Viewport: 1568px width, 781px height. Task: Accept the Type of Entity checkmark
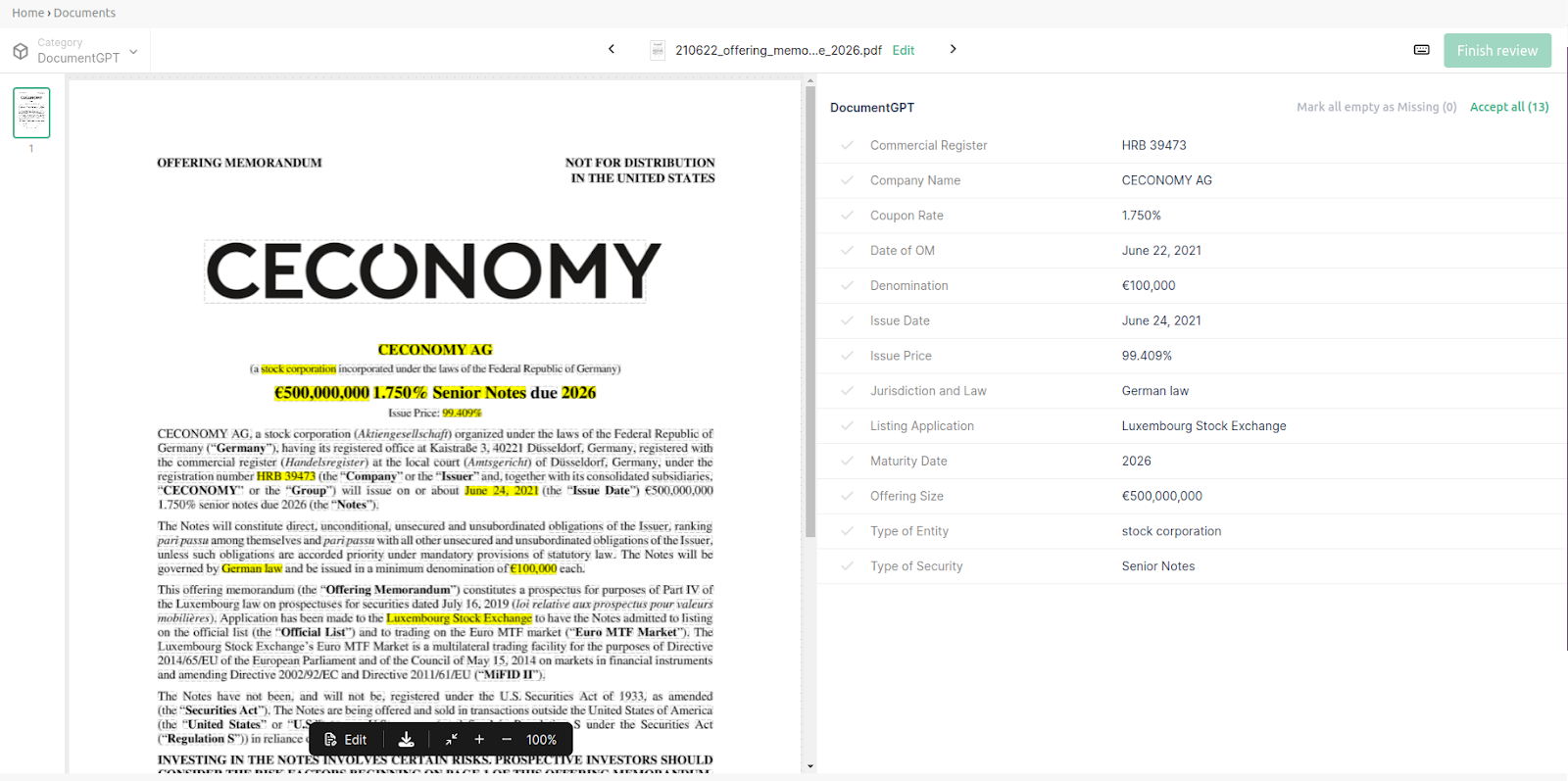847,531
